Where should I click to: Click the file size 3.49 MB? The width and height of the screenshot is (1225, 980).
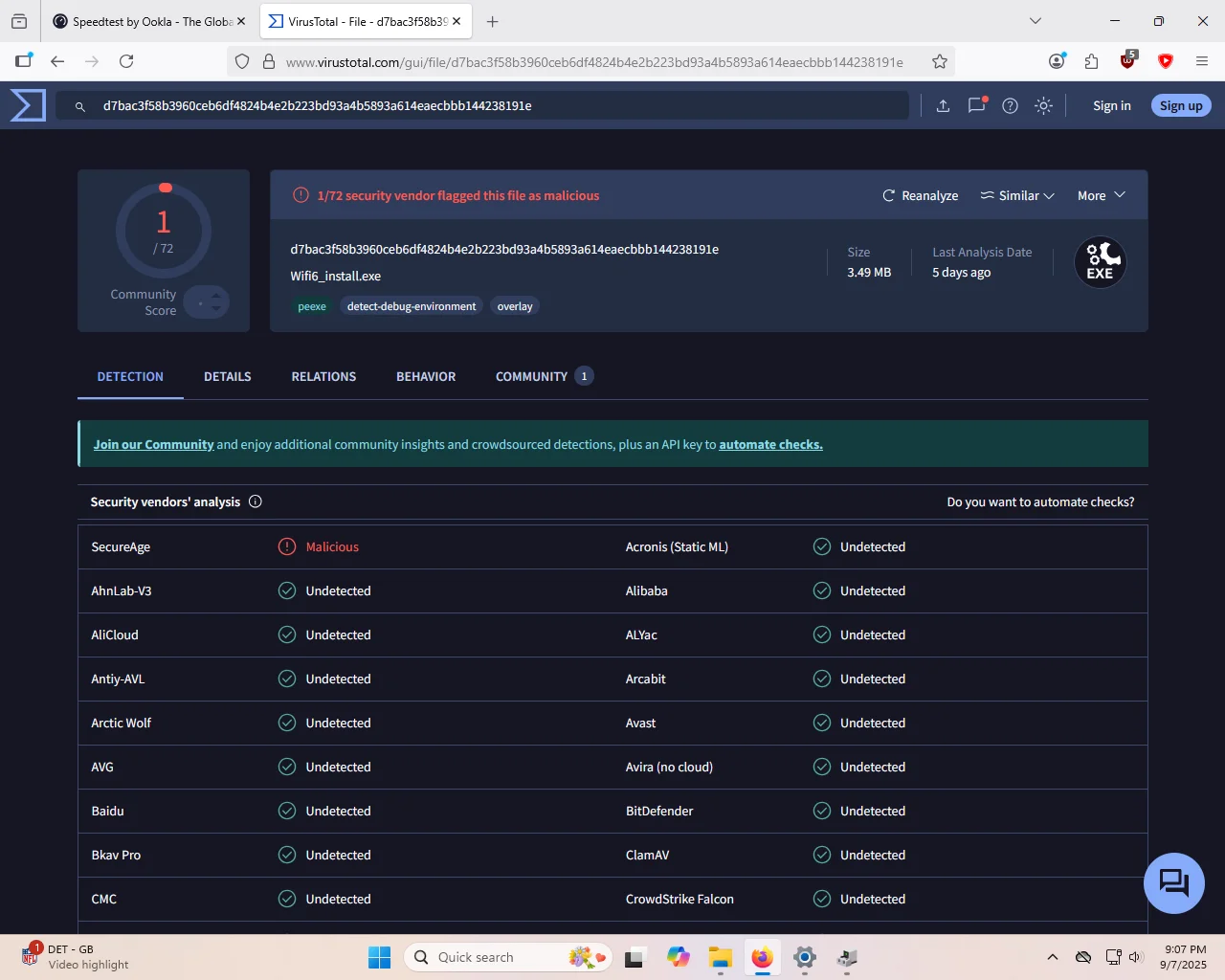coord(869,273)
